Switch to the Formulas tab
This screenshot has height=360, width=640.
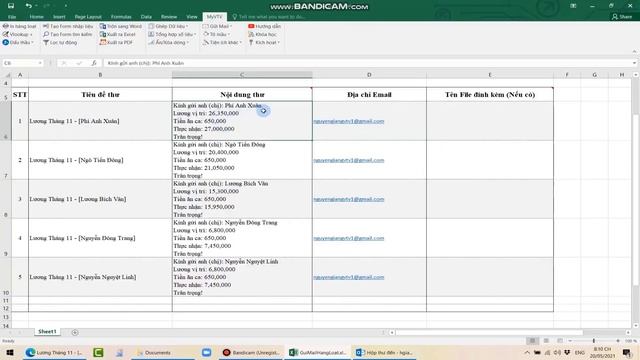click(121, 17)
